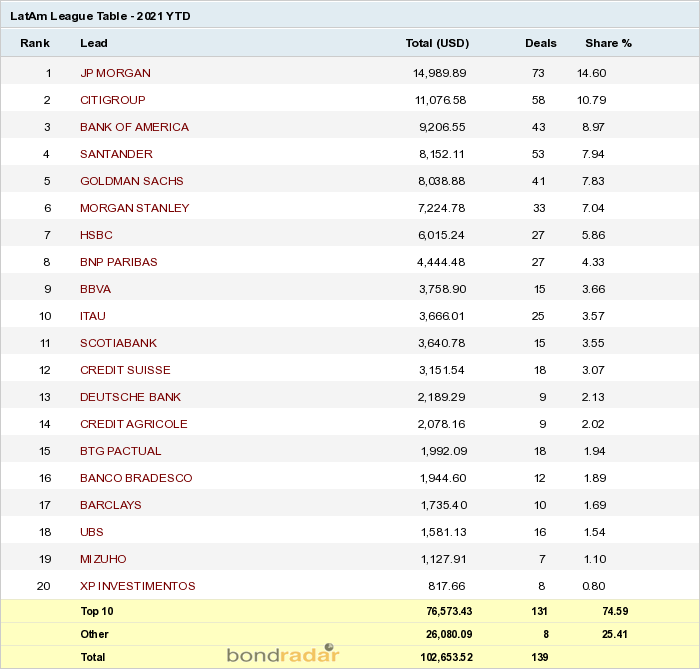Select share value 10.79
The width and height of the screenshot is (700, 669).
click(592, 100)
